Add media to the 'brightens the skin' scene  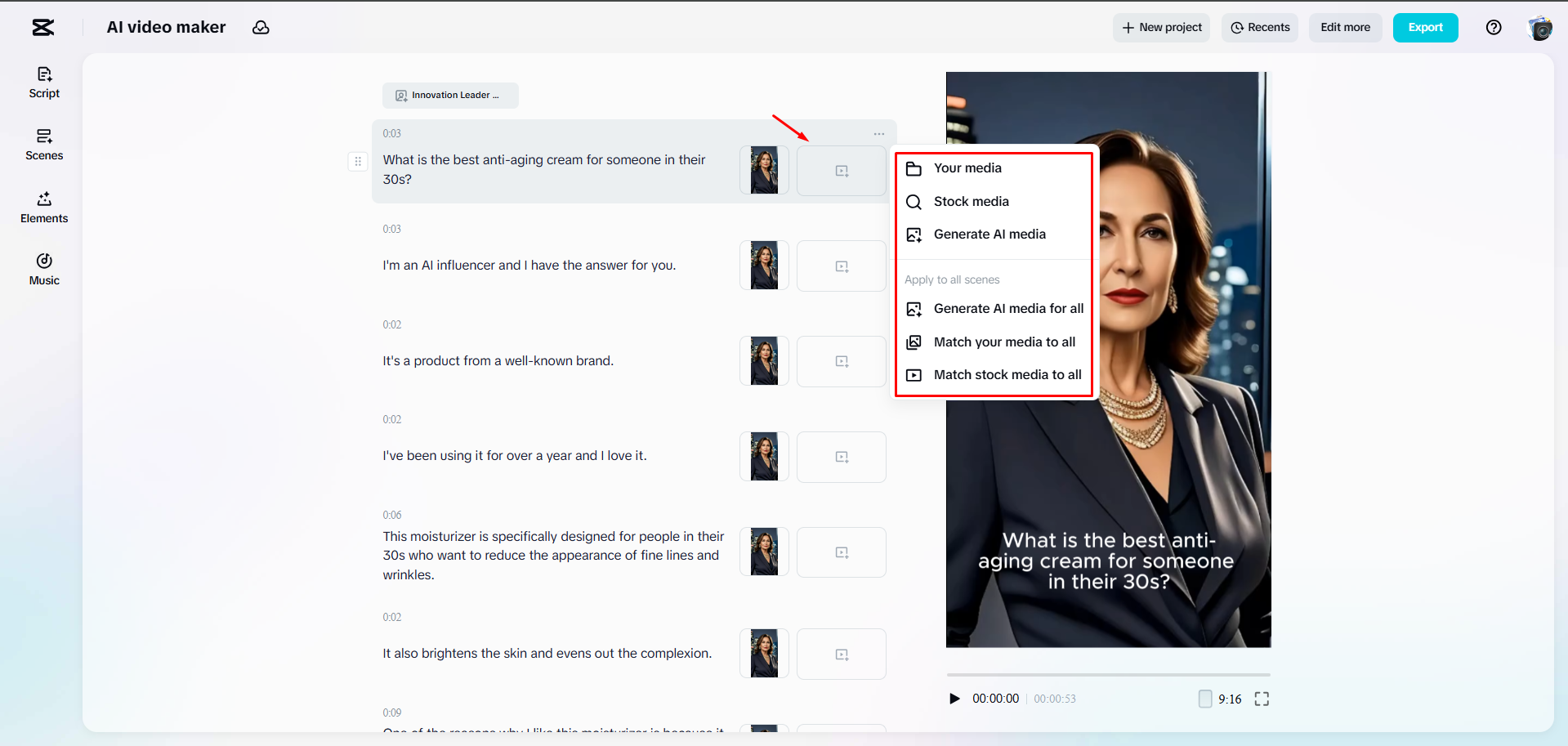coord(842,654)
